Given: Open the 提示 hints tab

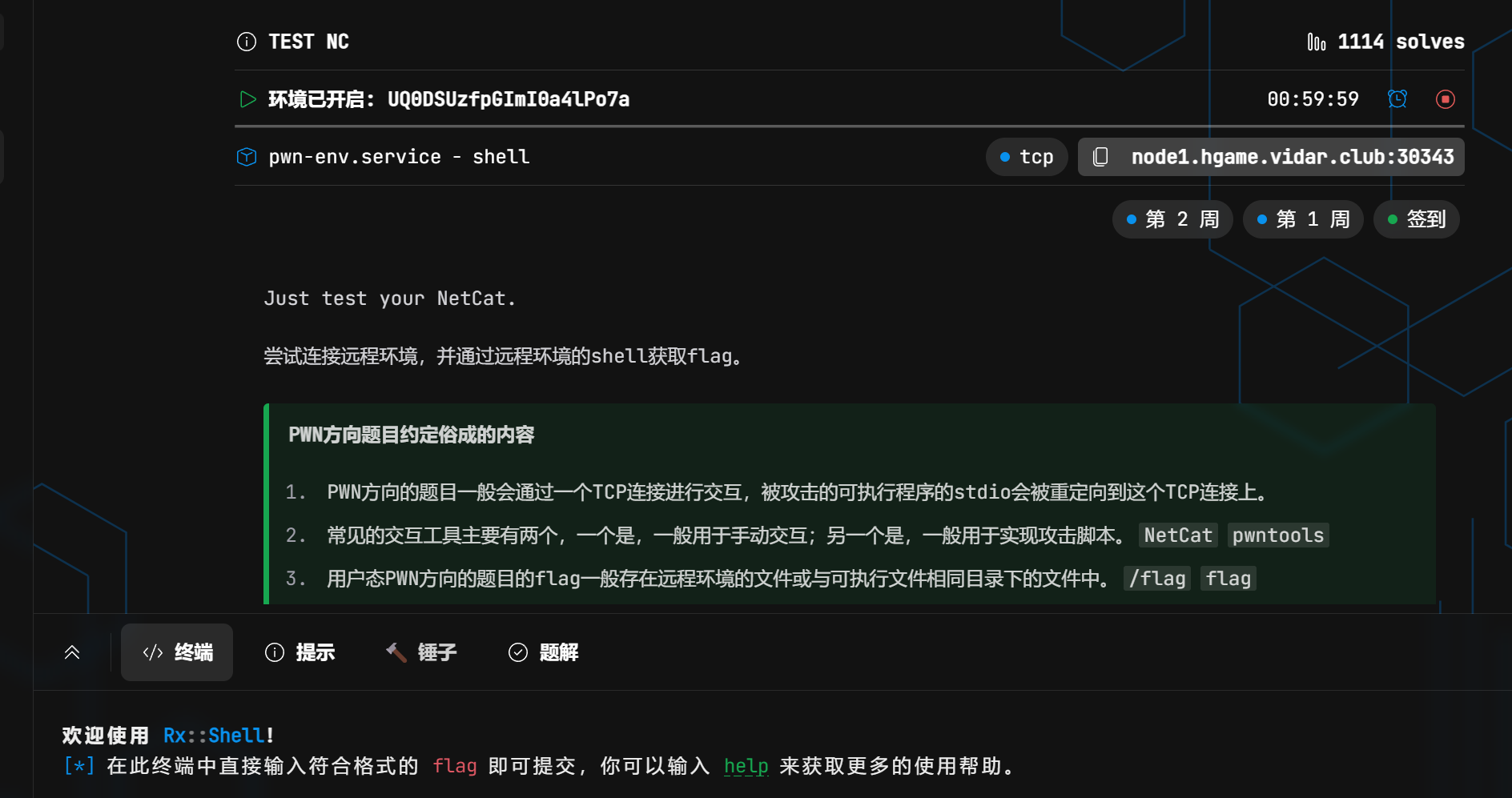Looking at the screenshot, I should pyautogui.click(x=300, y=652).
